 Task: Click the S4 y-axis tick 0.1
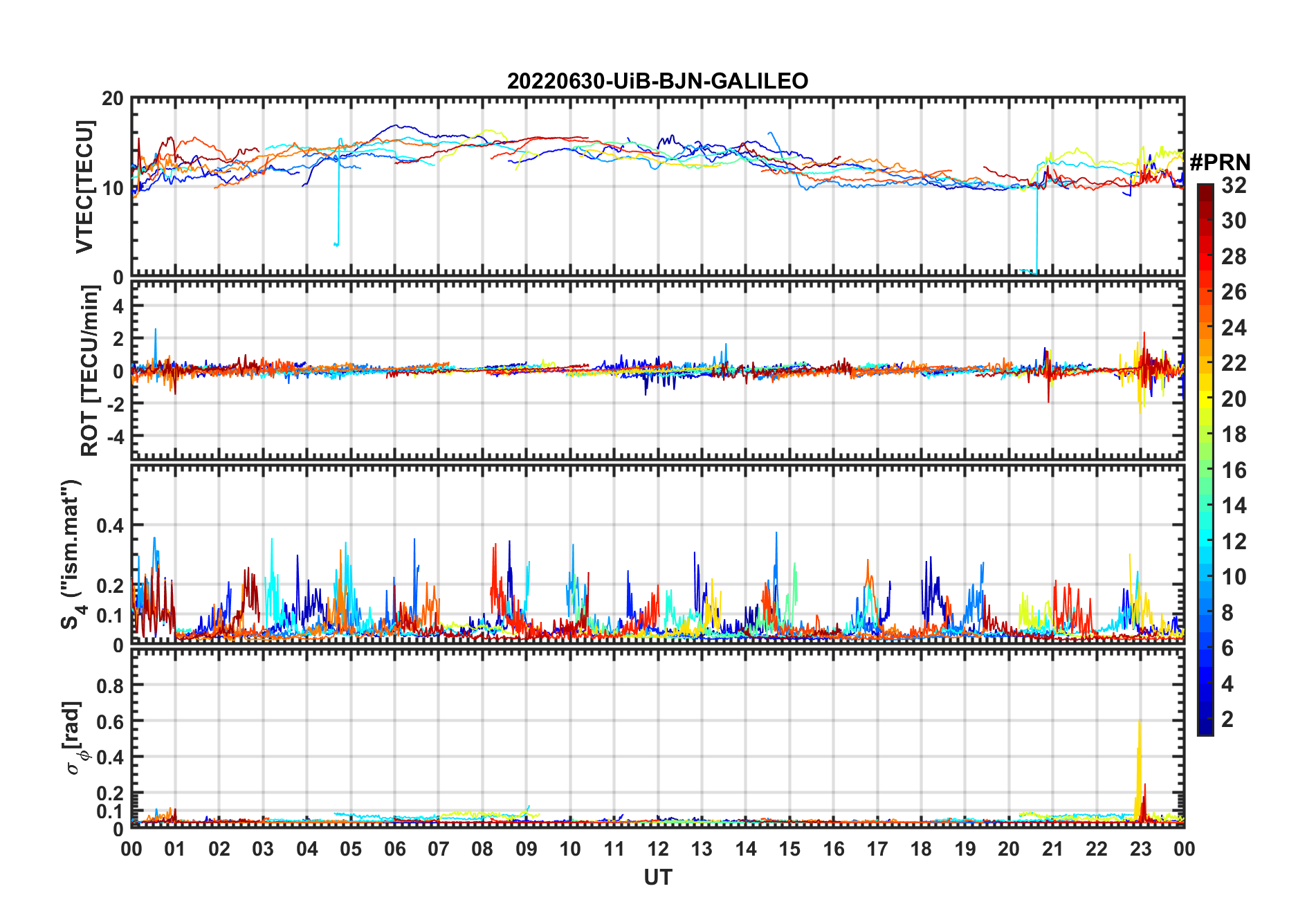[x=109, y=615]
